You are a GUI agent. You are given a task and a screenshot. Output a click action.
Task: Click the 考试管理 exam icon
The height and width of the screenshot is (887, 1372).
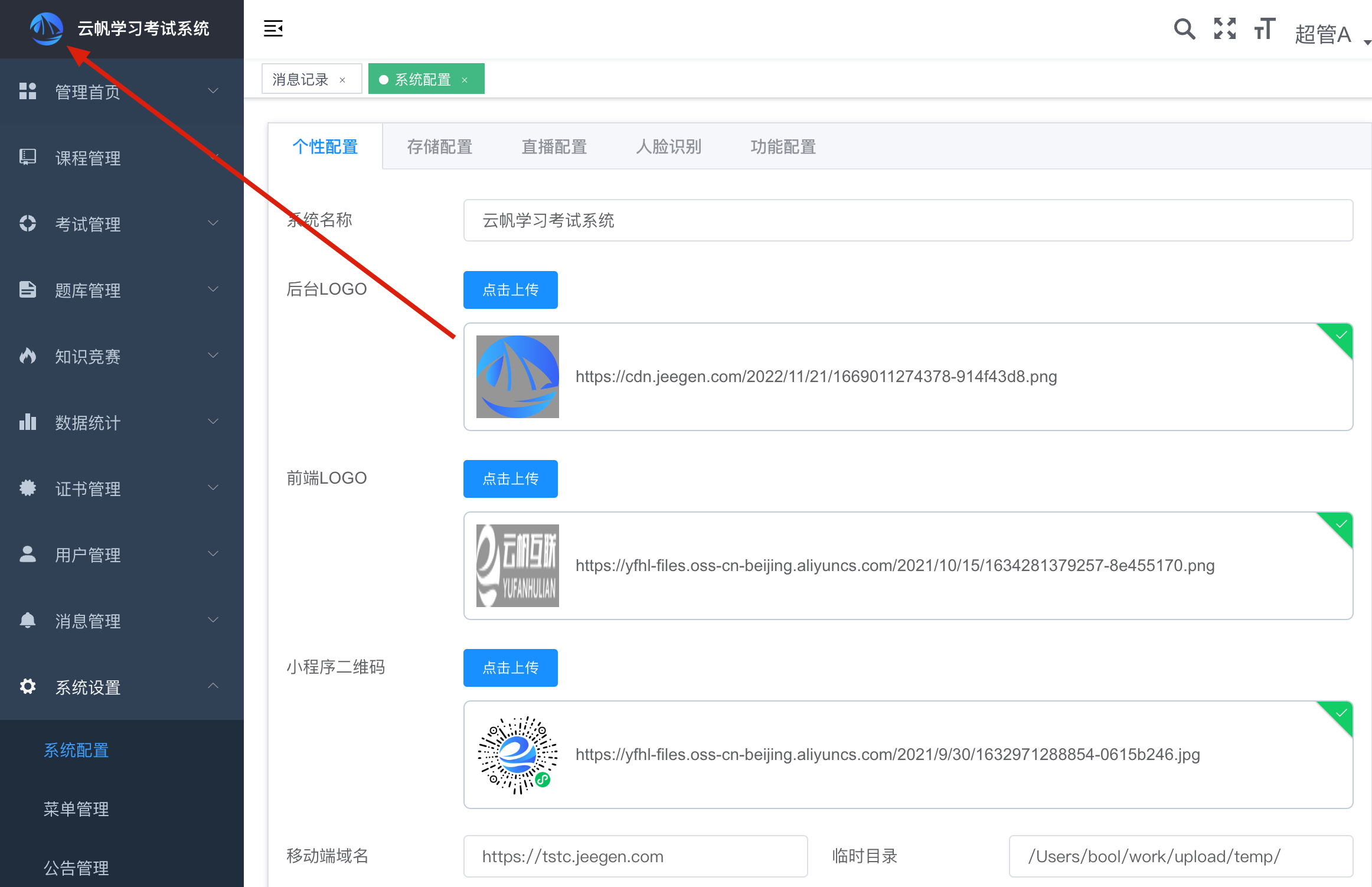28,223
